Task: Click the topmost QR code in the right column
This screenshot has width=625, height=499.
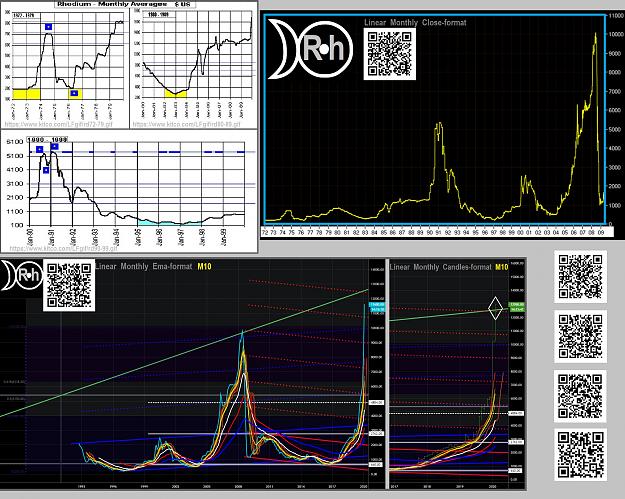Action: (580, 277)
